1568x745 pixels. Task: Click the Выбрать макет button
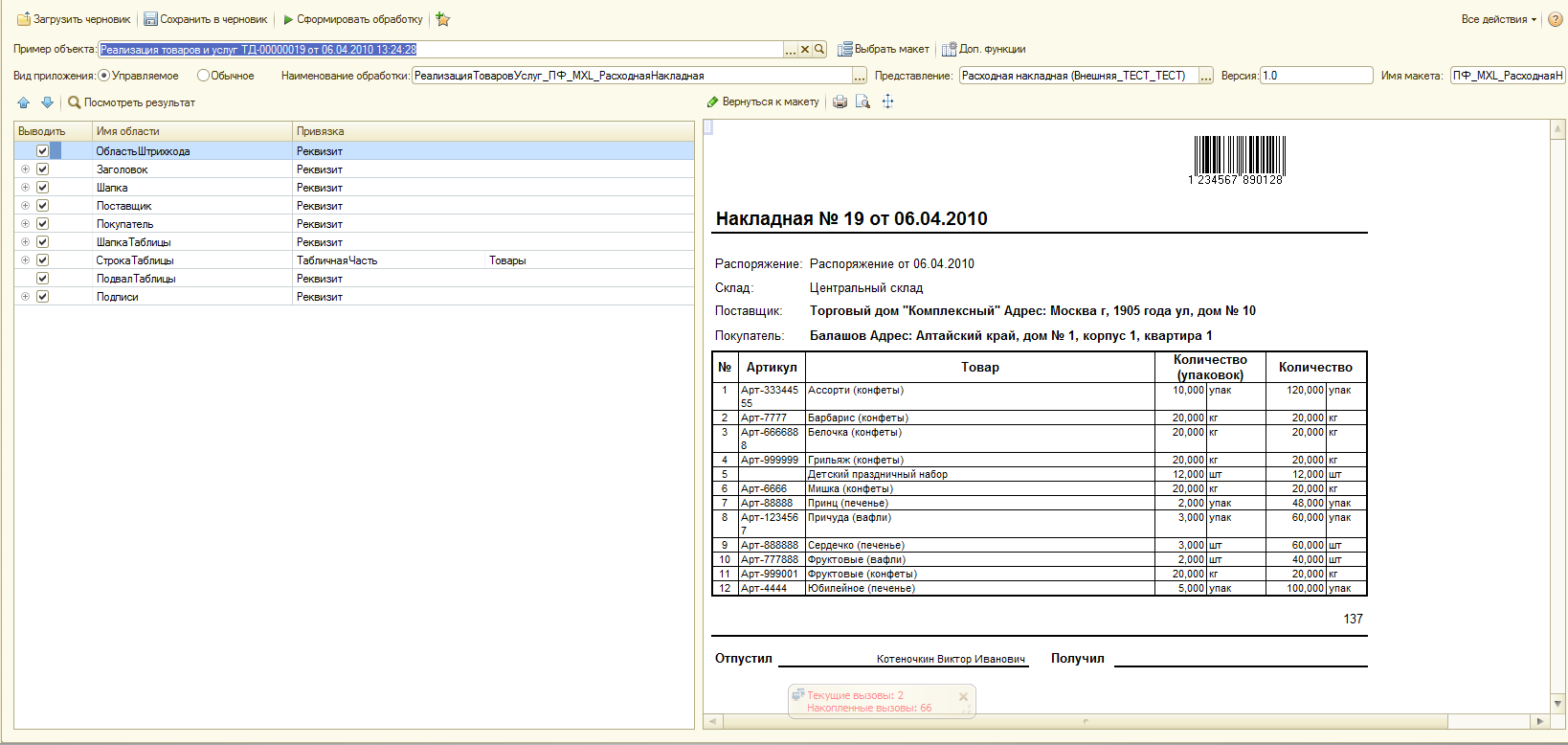[x=884, y=49]
